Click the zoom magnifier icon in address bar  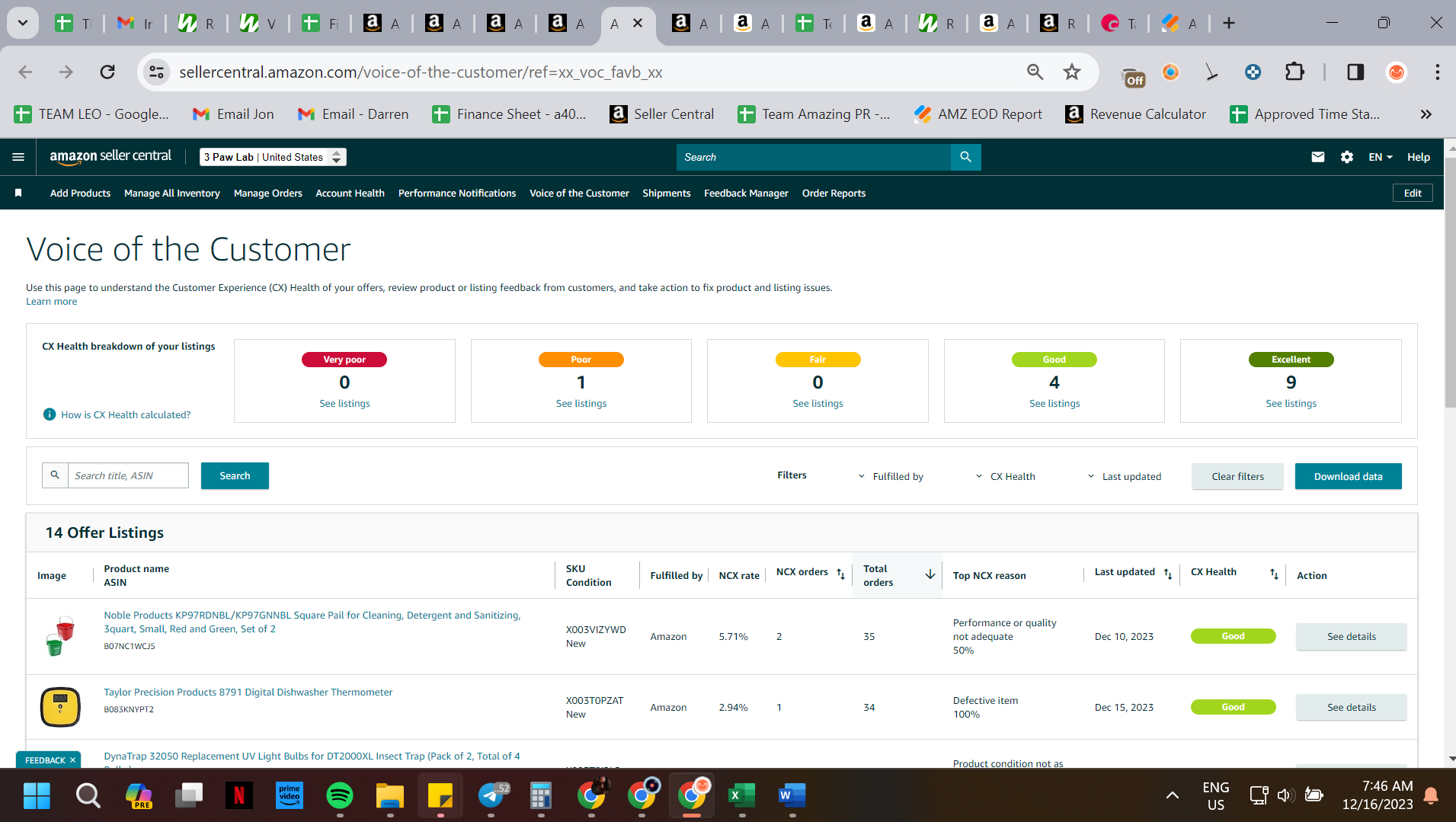tap(1035, 72)
